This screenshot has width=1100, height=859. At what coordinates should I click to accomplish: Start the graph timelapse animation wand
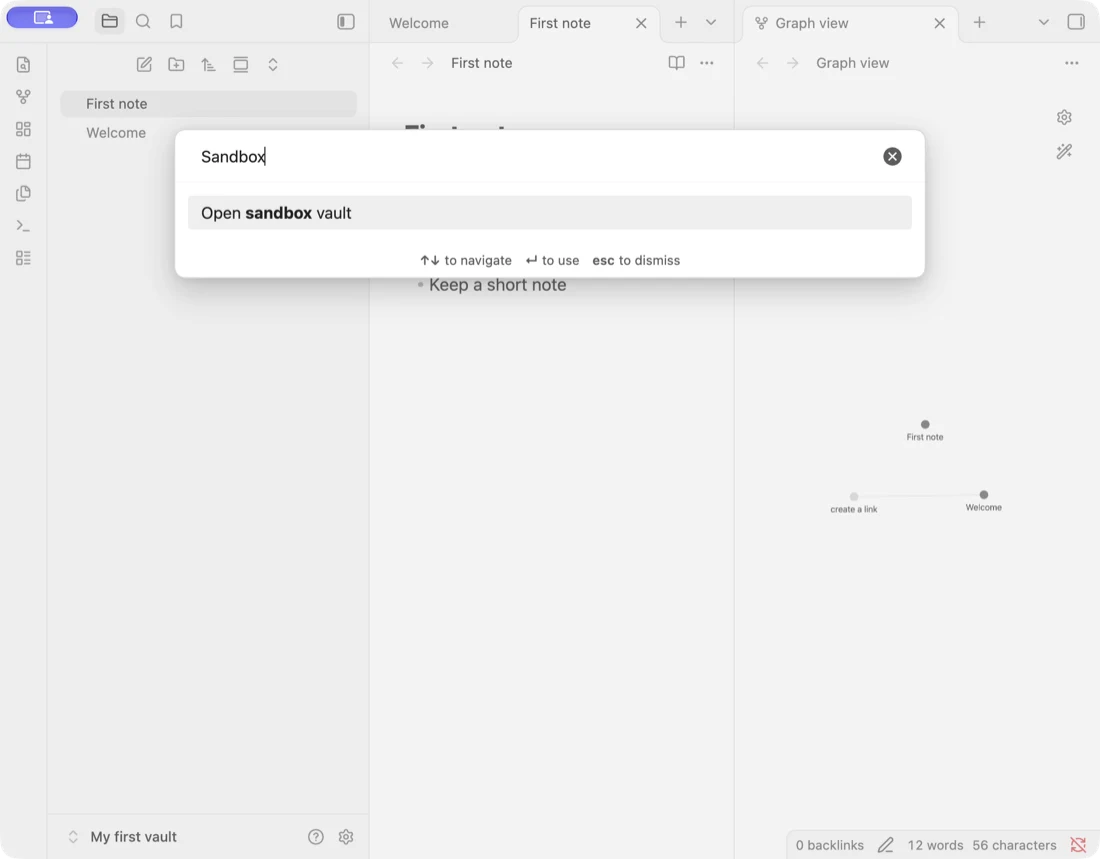click(x=1064, y=151)
